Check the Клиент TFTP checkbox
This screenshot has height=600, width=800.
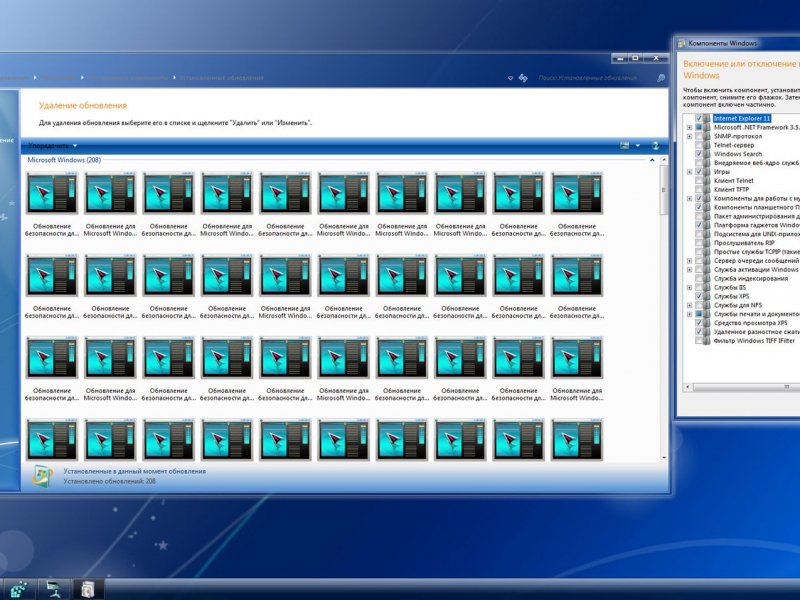698,189
